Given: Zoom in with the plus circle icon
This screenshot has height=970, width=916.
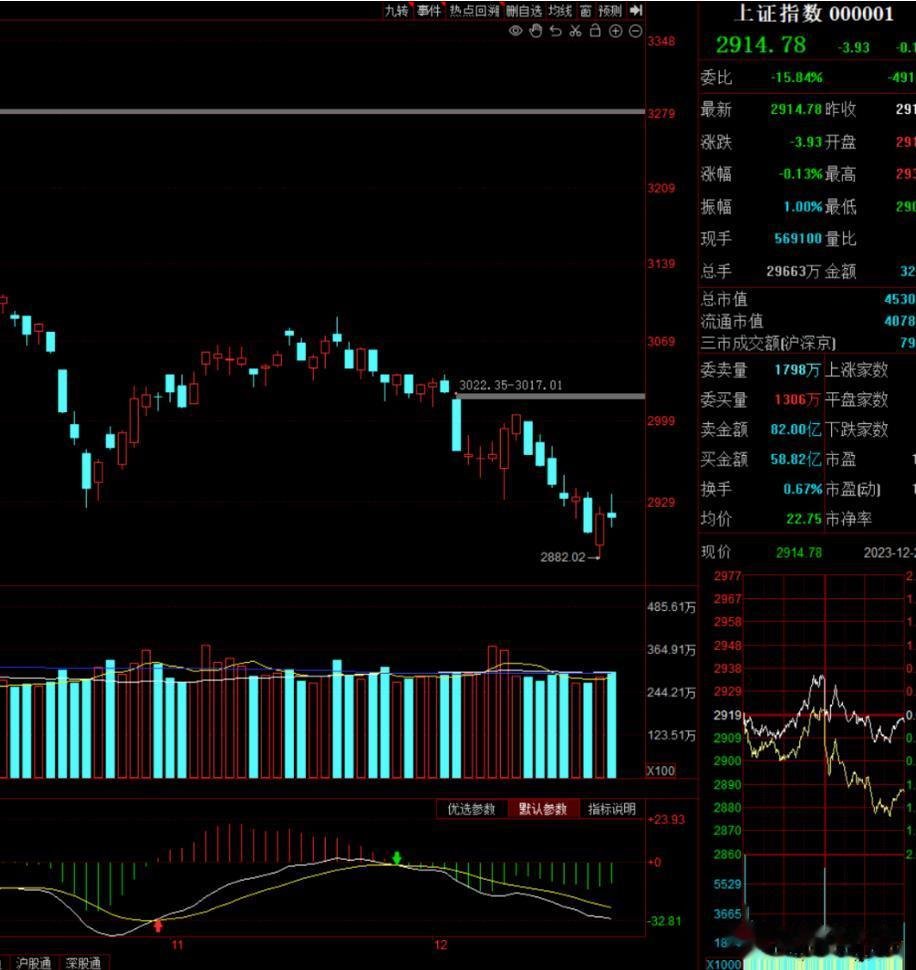Looking at the screenshot, I should [x=615, y=31].
